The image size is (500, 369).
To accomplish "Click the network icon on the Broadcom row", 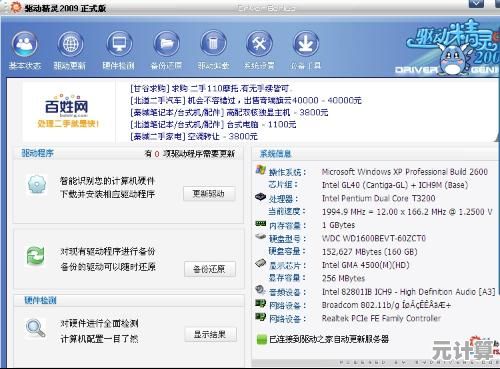I will tap(260, 304).
